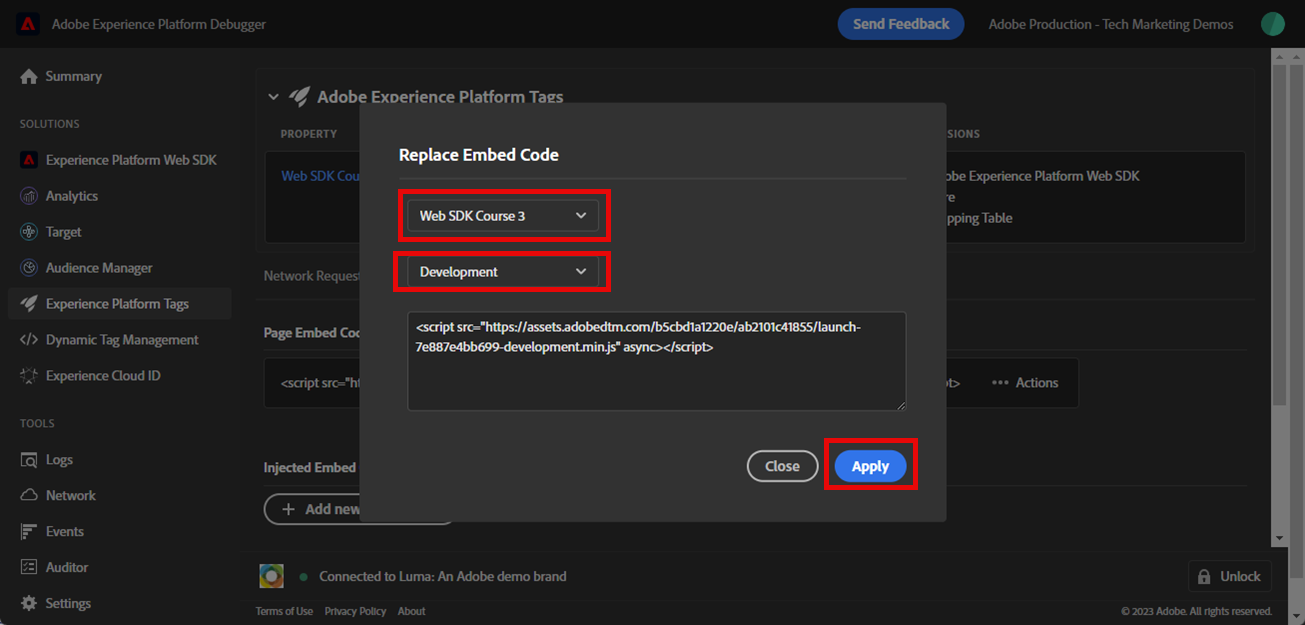
Task: Open the Logs tool icon
Action: (x=29, y=460)
